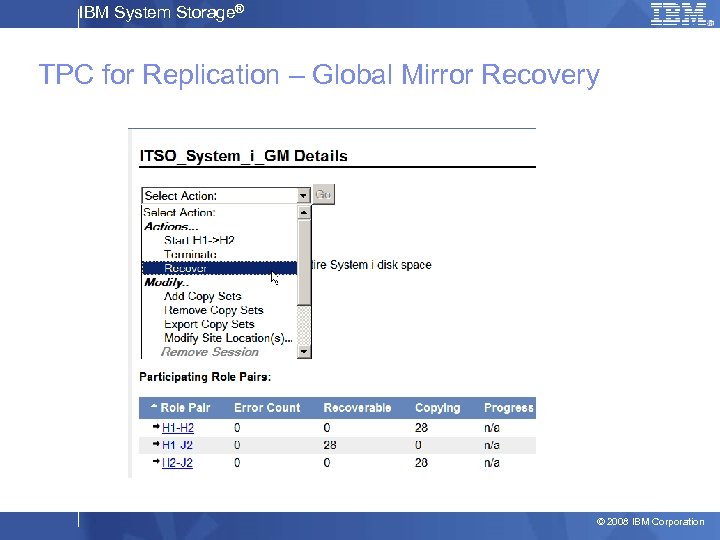This screenshot has height=540, width=720.
Task: Click the IBM logo in the header
Action: (x=682, y=14)
